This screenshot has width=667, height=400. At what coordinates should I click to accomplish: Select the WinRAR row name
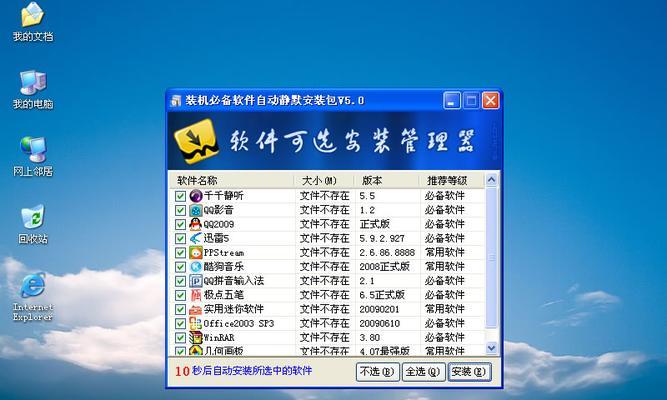tap(219, 337)
